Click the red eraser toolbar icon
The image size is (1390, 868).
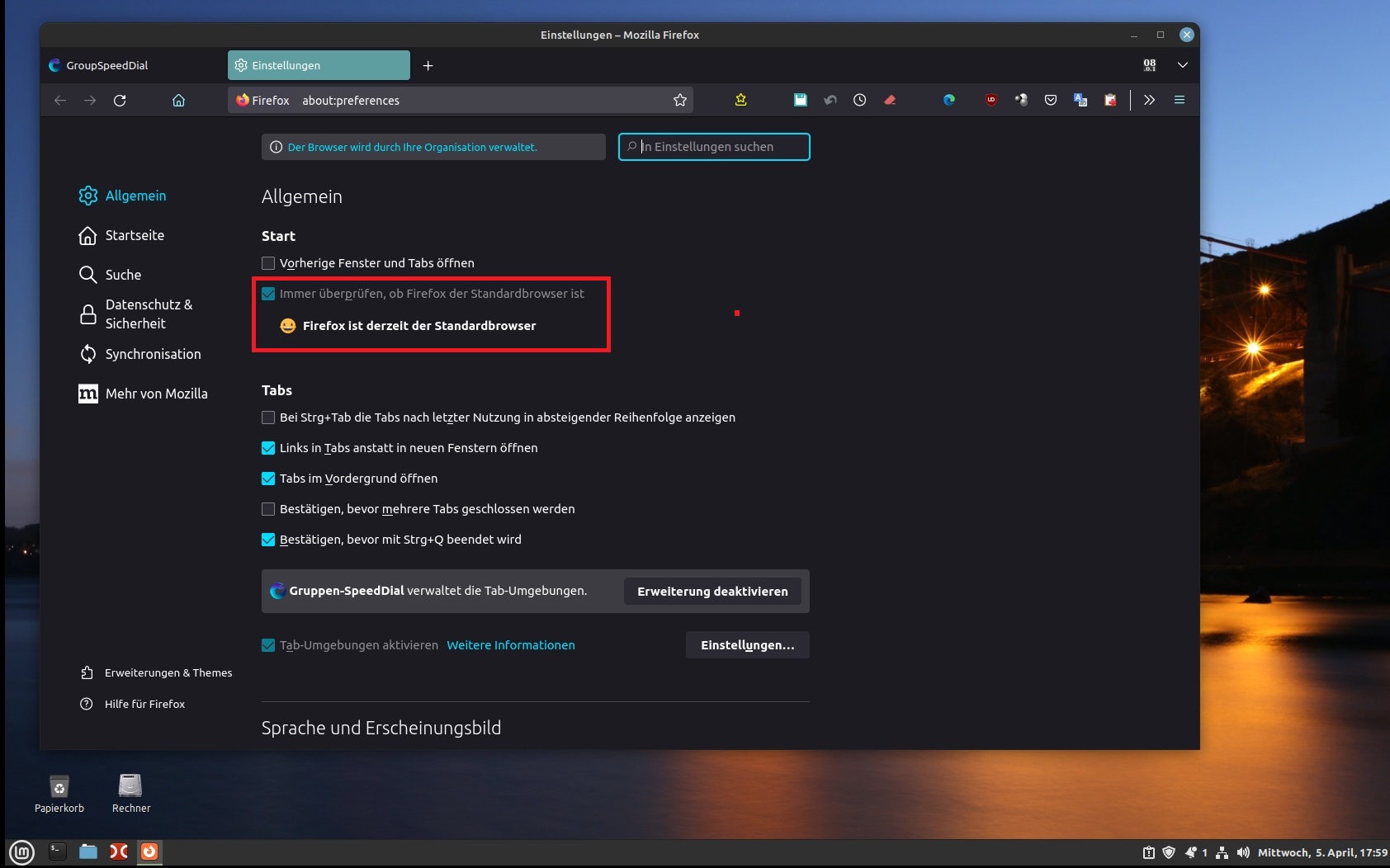890,100
